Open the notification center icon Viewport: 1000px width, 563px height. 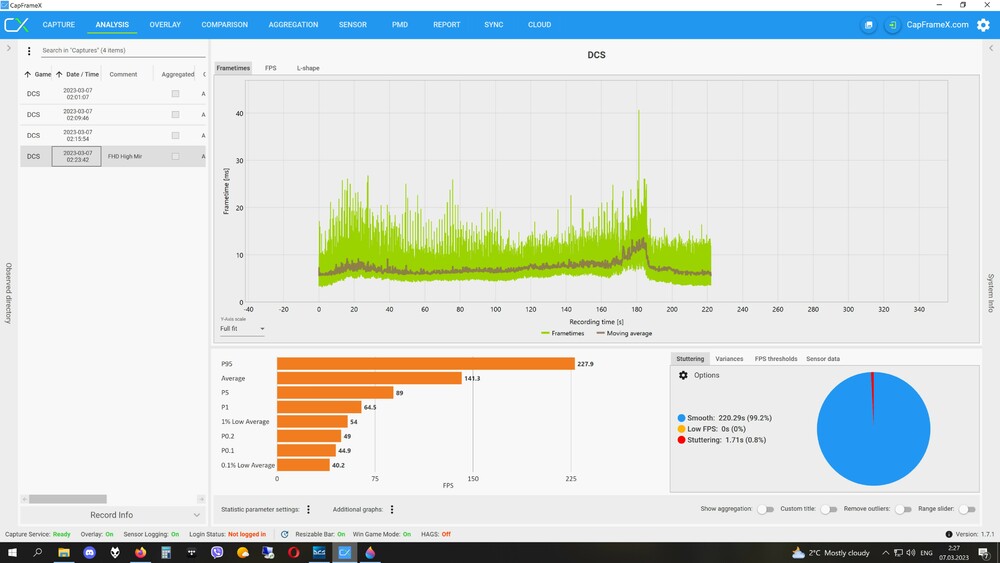(985, 553)
